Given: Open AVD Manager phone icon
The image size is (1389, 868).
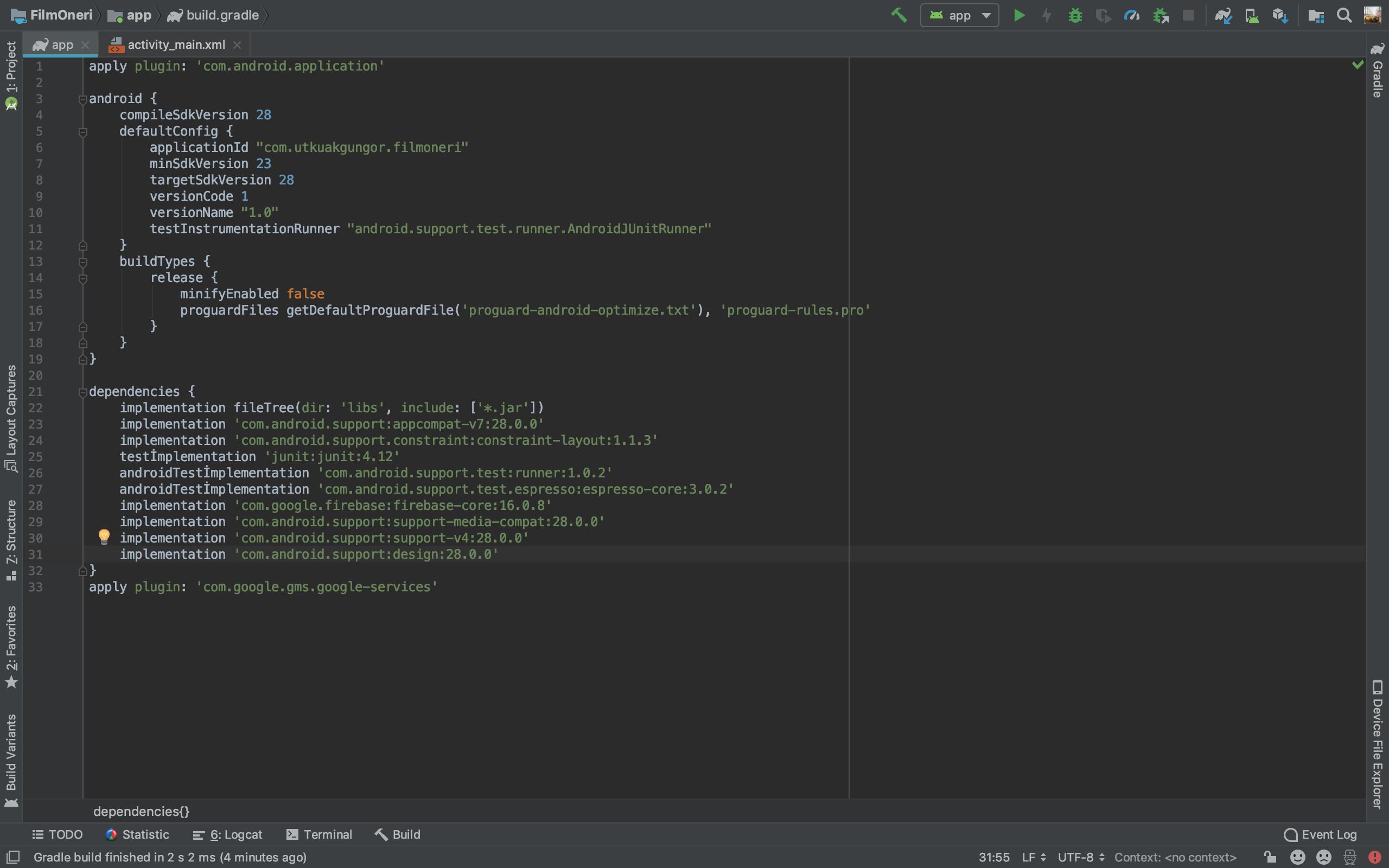Looking at the screenshot, I should click(1252, 16).
